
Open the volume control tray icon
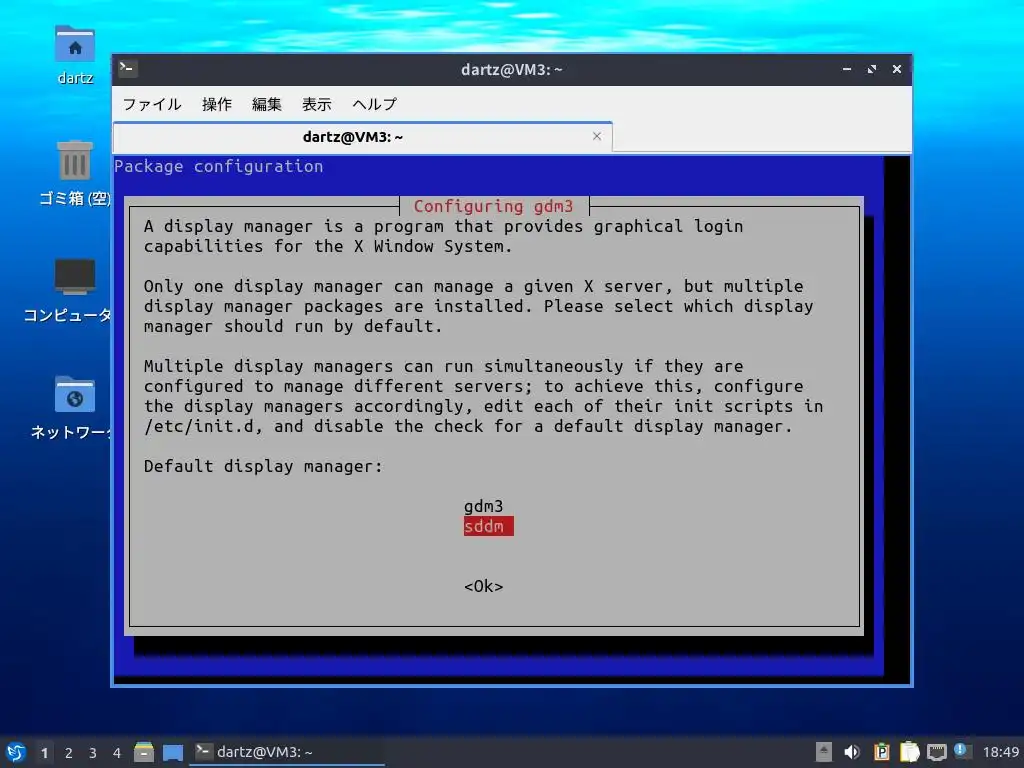click(x=852, y=752)
